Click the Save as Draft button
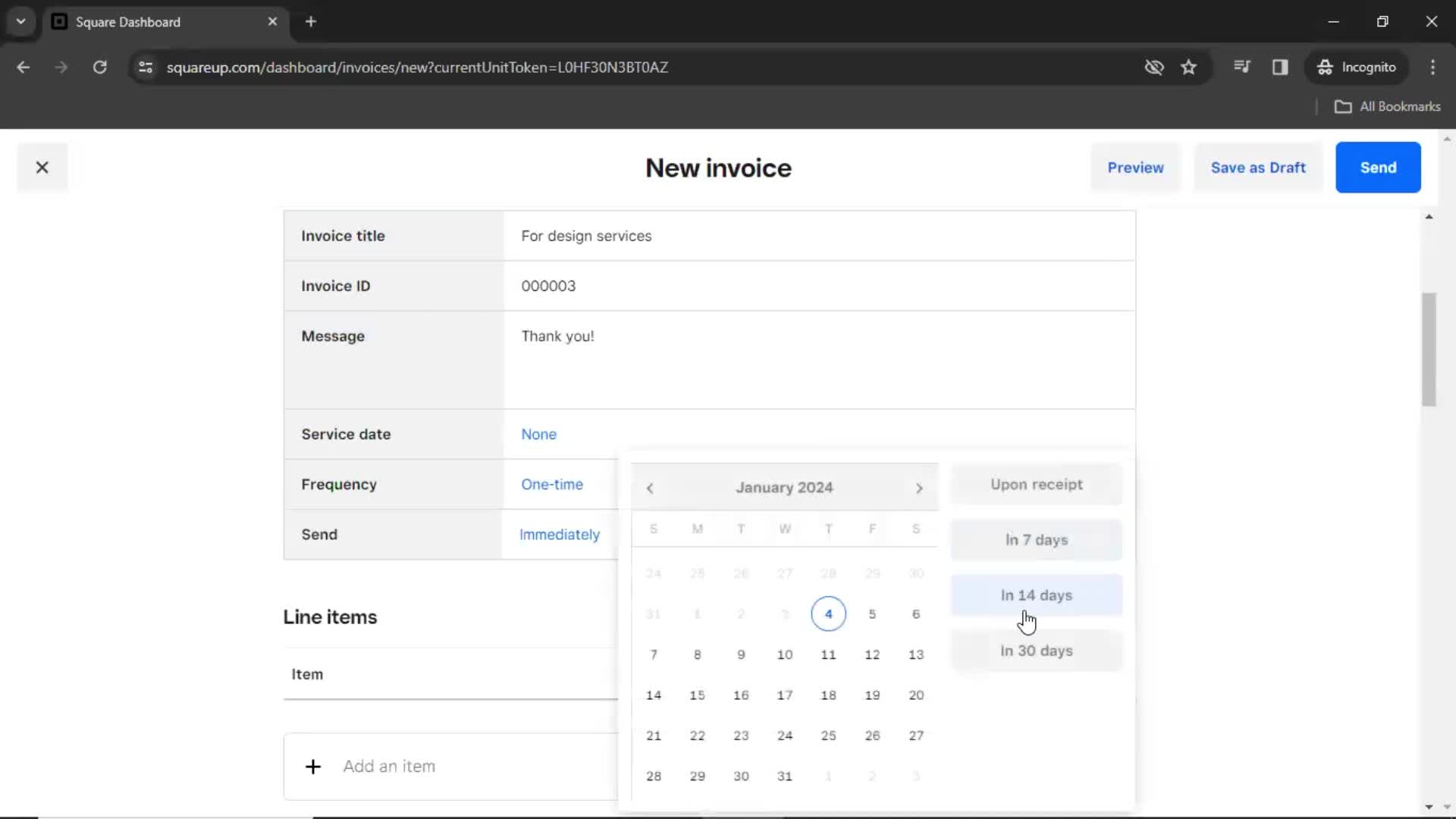Image resolution: width=1456 pixels, height=819 pixels. [1258, 167]
